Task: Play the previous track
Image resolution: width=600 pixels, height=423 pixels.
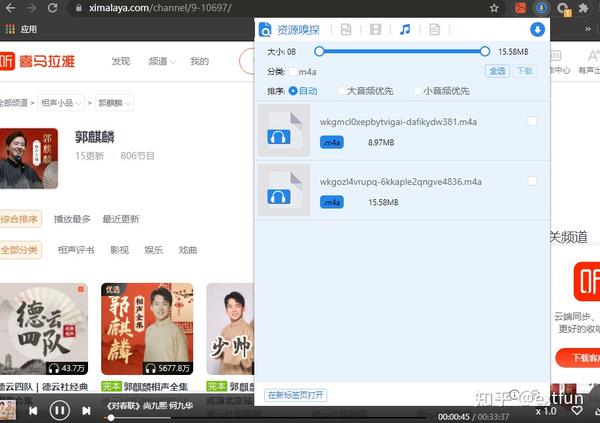Action: 33,411
